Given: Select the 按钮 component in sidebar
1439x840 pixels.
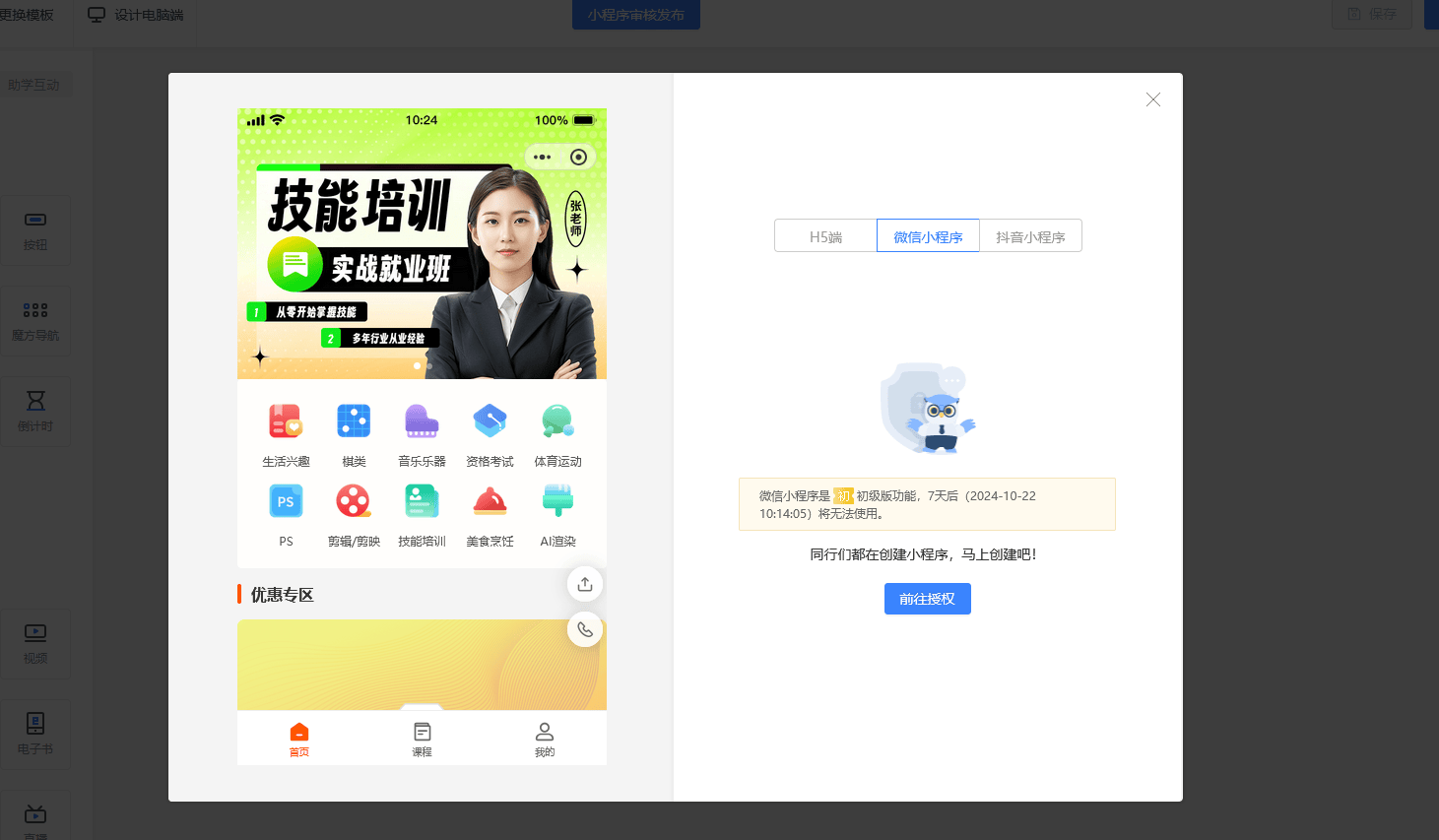Looking at the screenshot, I should point(35,230).
